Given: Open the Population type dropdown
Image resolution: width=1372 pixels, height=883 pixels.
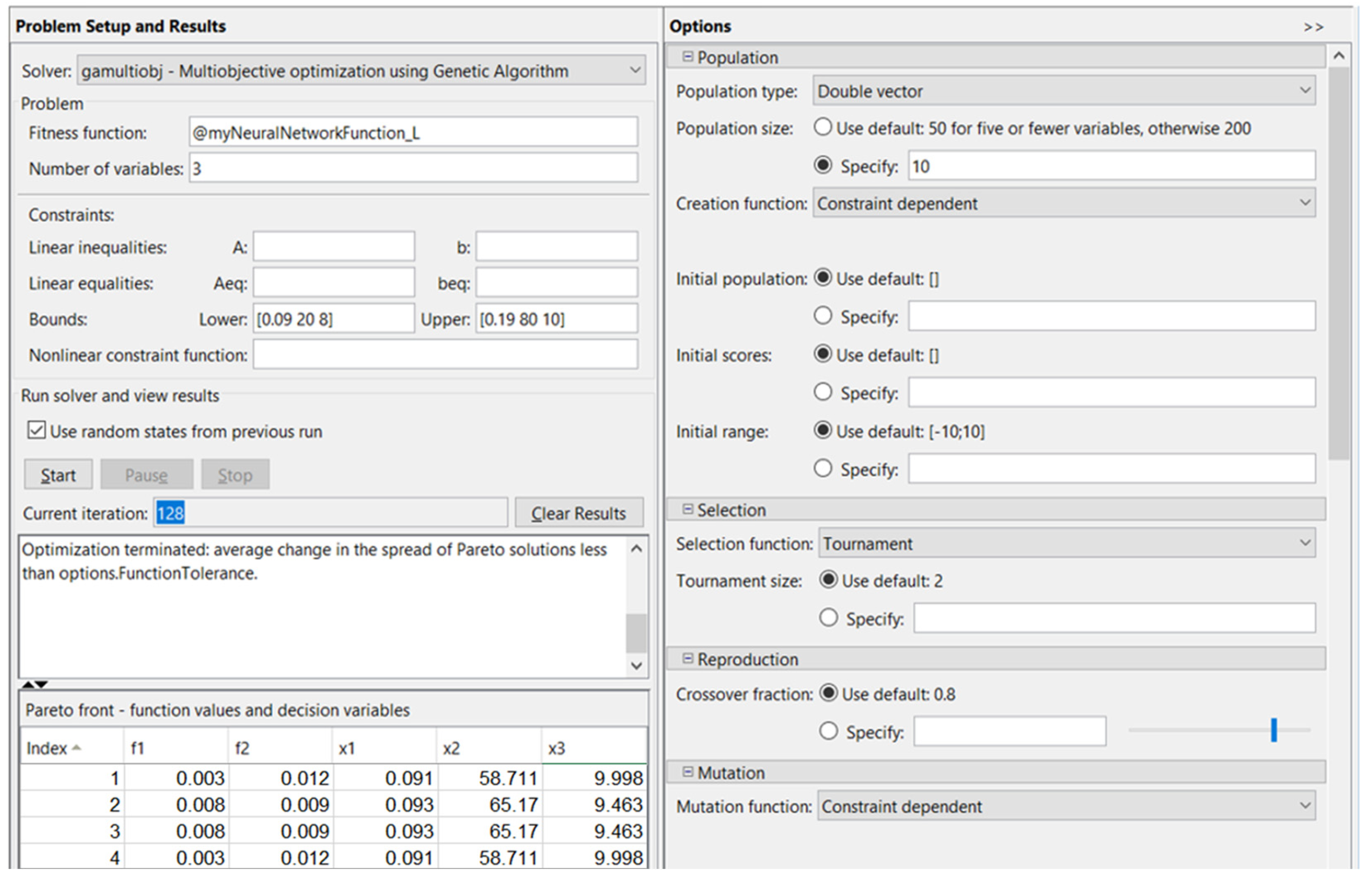Looking at the screenshot, I should point(1305,91).
